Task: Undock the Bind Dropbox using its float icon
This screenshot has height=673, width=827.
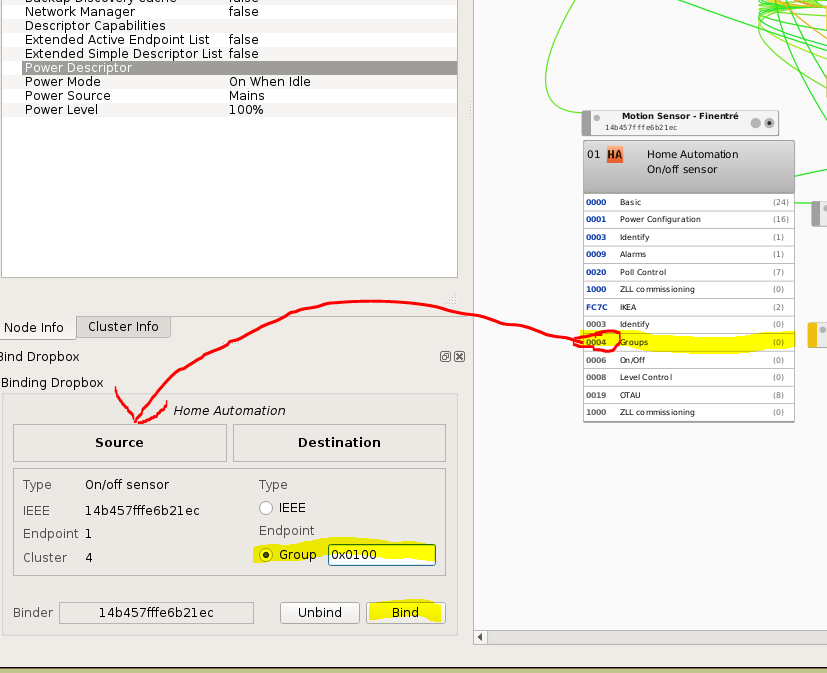Action: (444, 356)
